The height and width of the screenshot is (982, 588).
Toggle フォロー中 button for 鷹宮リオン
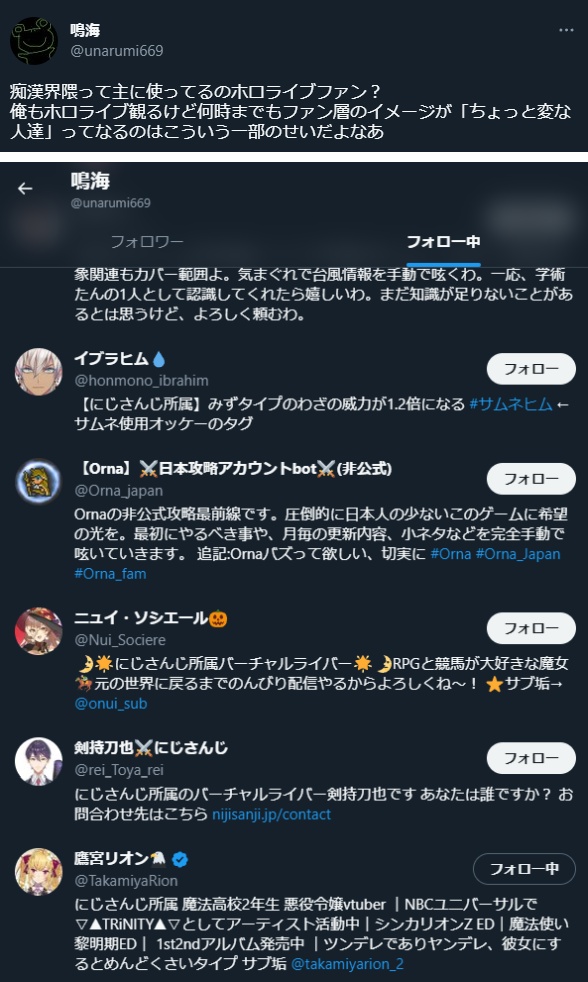coord(524,869)
